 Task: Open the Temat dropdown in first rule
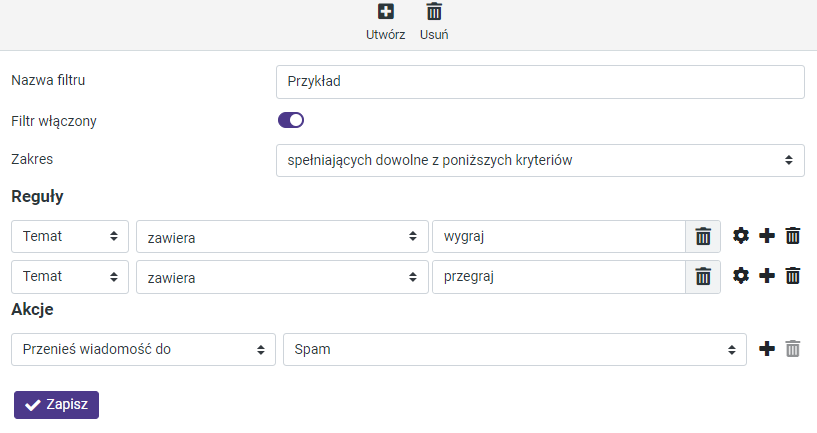[70, 237]
